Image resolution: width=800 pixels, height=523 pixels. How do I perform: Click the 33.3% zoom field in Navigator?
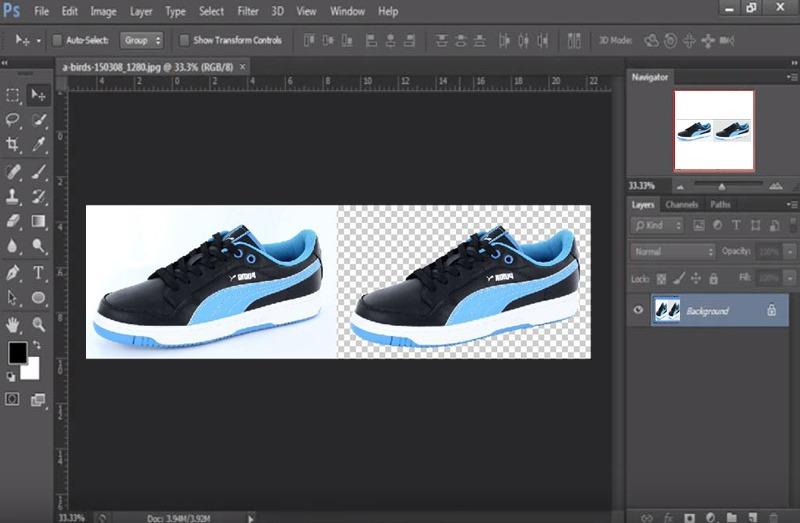641,186
